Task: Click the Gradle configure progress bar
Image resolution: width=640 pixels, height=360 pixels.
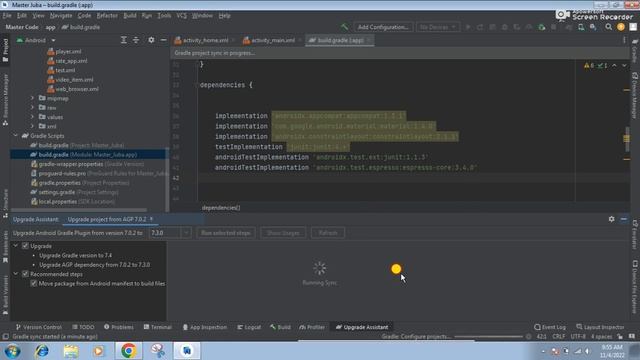Action: pos(488,337)
